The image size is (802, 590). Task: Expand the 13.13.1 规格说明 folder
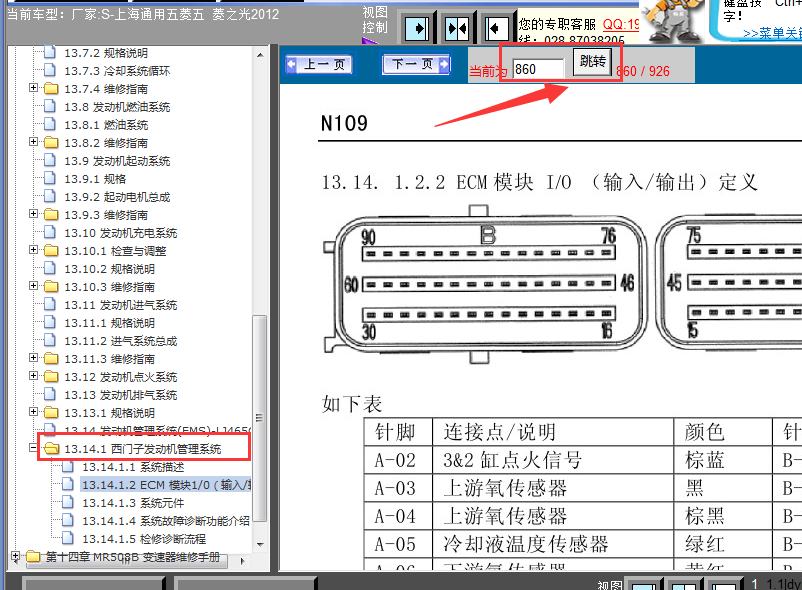(x=34, y=412)
